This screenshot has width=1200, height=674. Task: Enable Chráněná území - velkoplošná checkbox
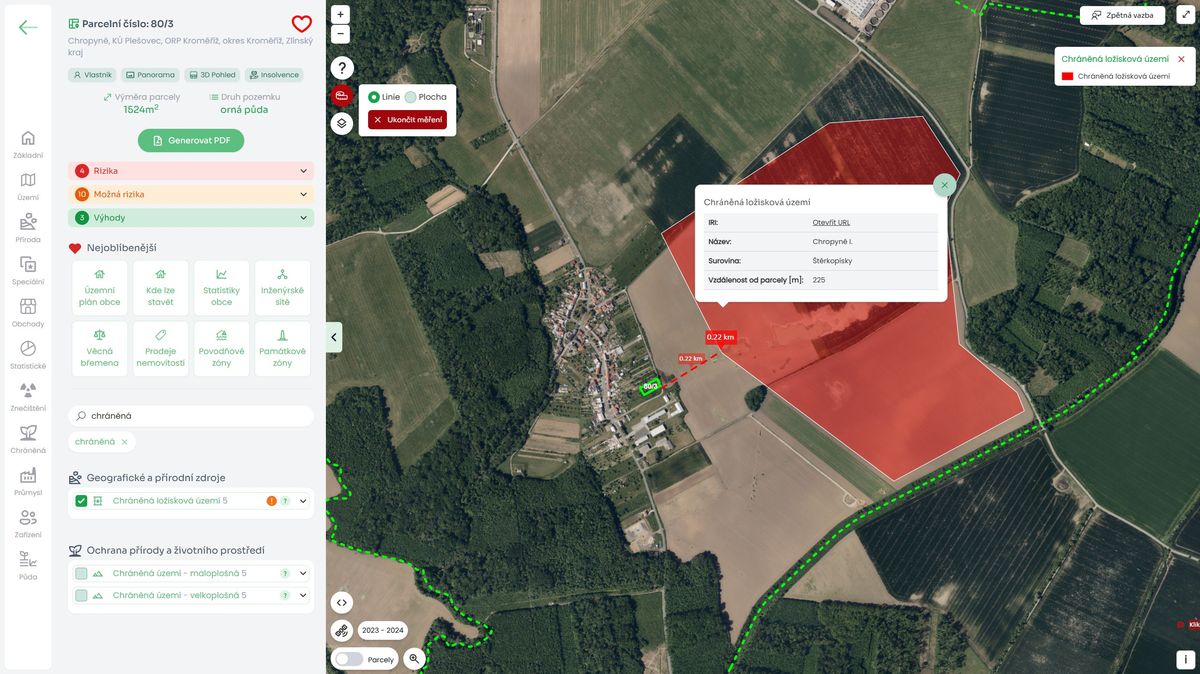click(81, 596)
